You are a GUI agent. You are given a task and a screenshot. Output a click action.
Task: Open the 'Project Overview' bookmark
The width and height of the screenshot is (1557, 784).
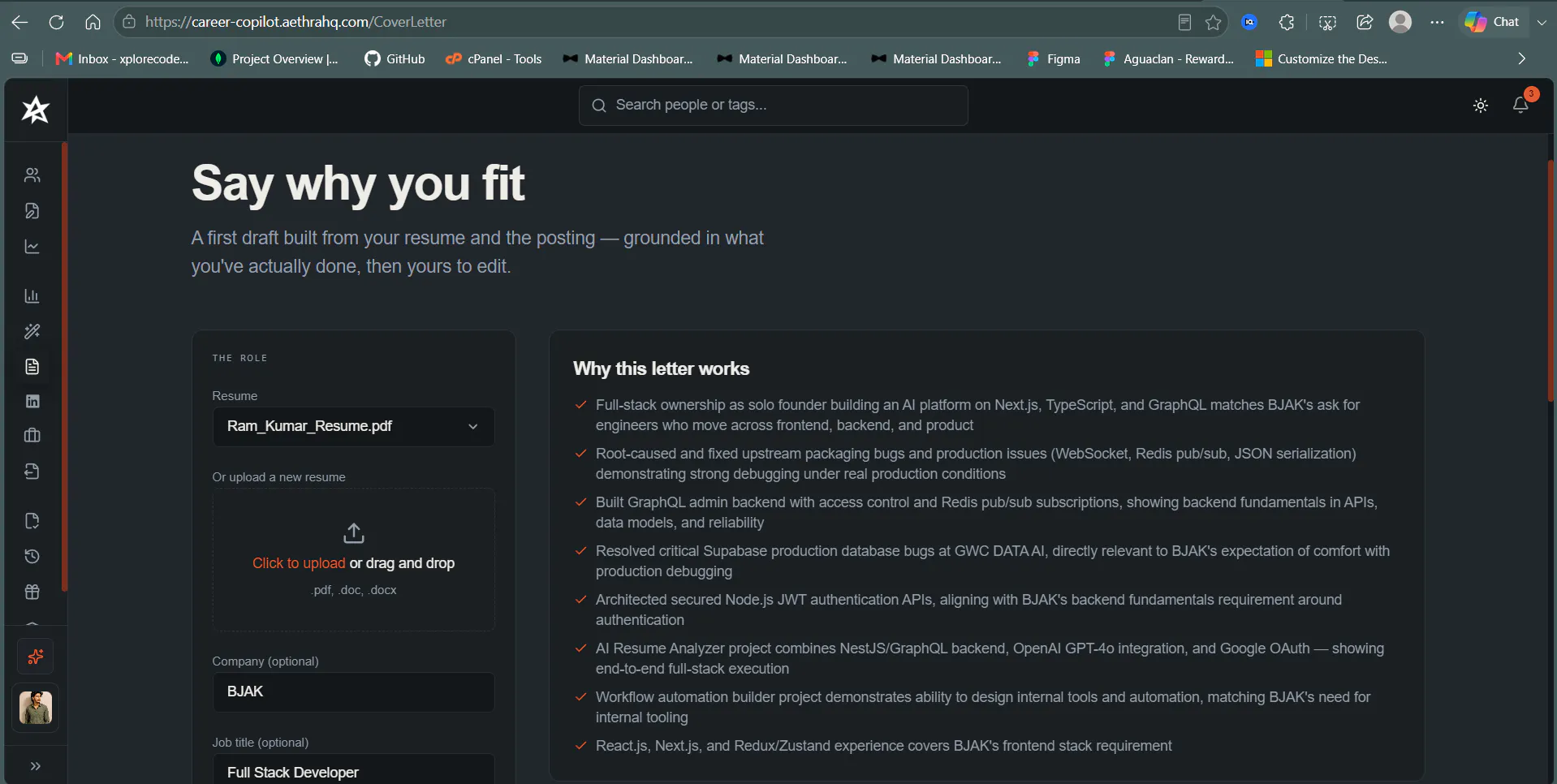click(274, 58)
